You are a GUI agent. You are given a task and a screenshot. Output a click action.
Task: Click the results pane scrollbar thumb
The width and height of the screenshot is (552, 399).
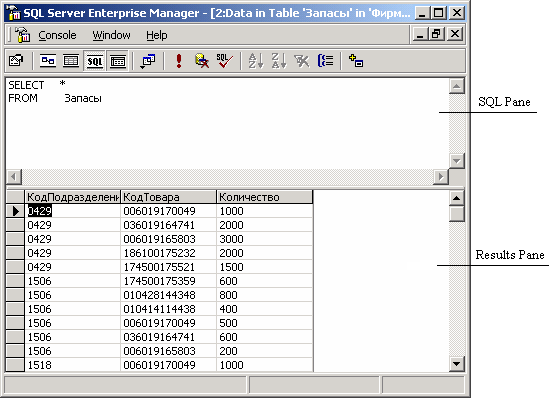pos(457,213)
